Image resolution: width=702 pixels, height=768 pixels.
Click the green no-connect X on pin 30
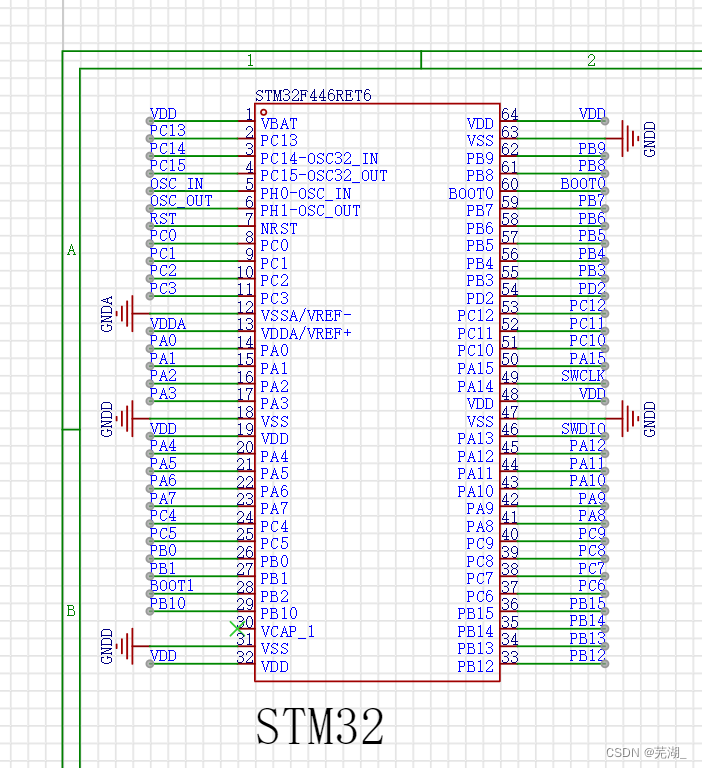click(237, 628)
